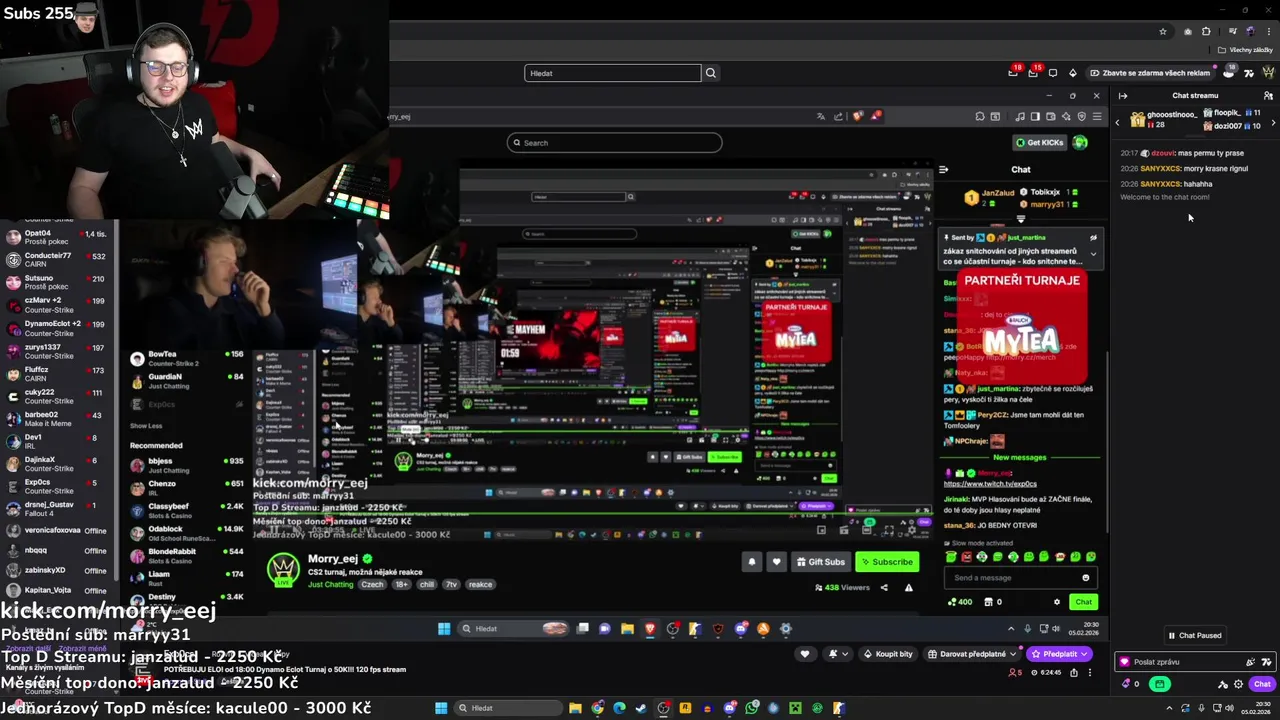Collapse the Chat streamu panel
Viewport: 1280px width, 720px height.
click(1123, 96)
